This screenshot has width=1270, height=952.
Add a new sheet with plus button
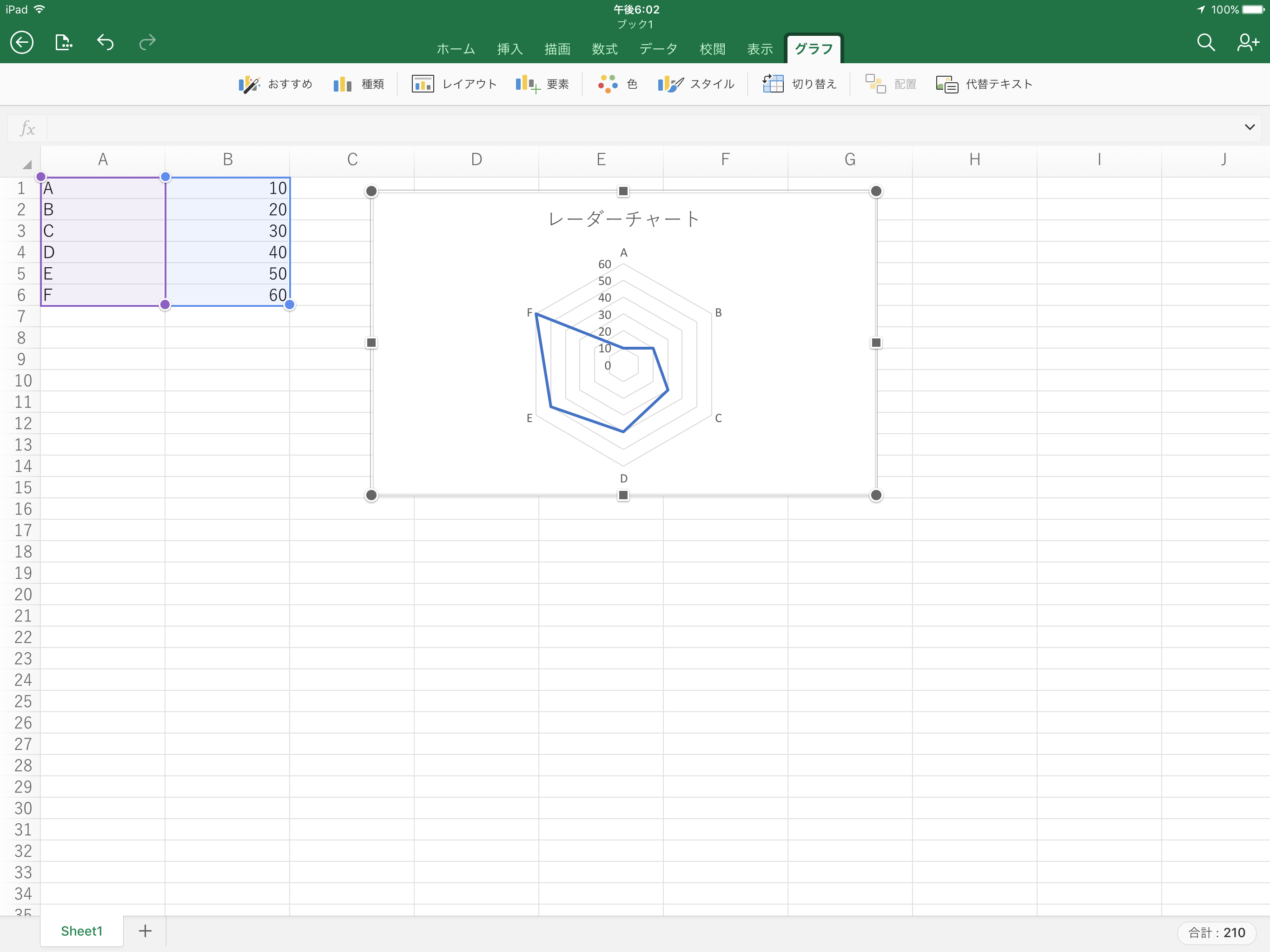click(145, 931)
